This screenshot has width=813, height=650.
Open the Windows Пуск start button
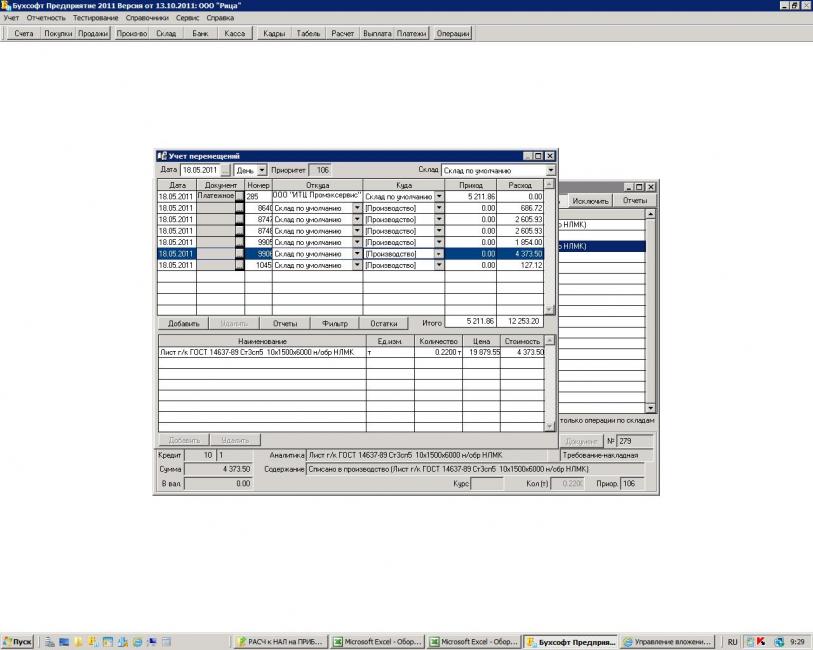click(x=18, y=641)
